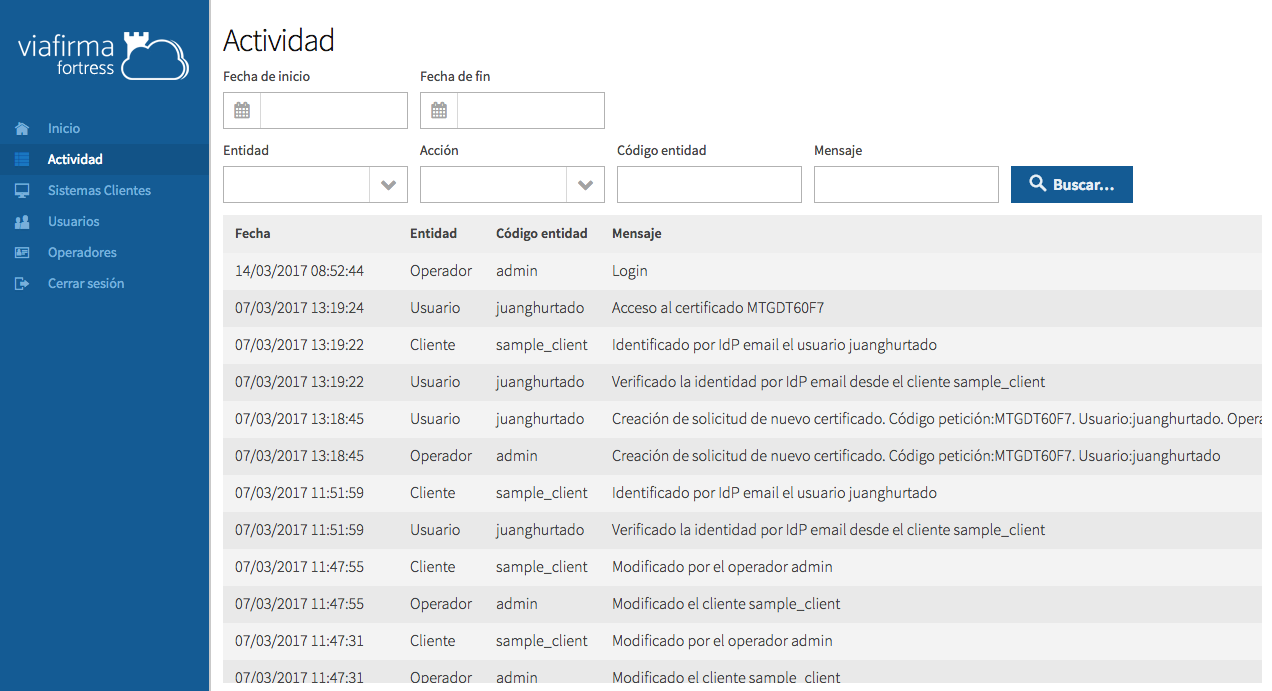This screenshot has width=1272, height=691.
Task: Click 'Identificado por IdP' message at 11:51:59
Action: pyautogui.click(x=774, y=493)
